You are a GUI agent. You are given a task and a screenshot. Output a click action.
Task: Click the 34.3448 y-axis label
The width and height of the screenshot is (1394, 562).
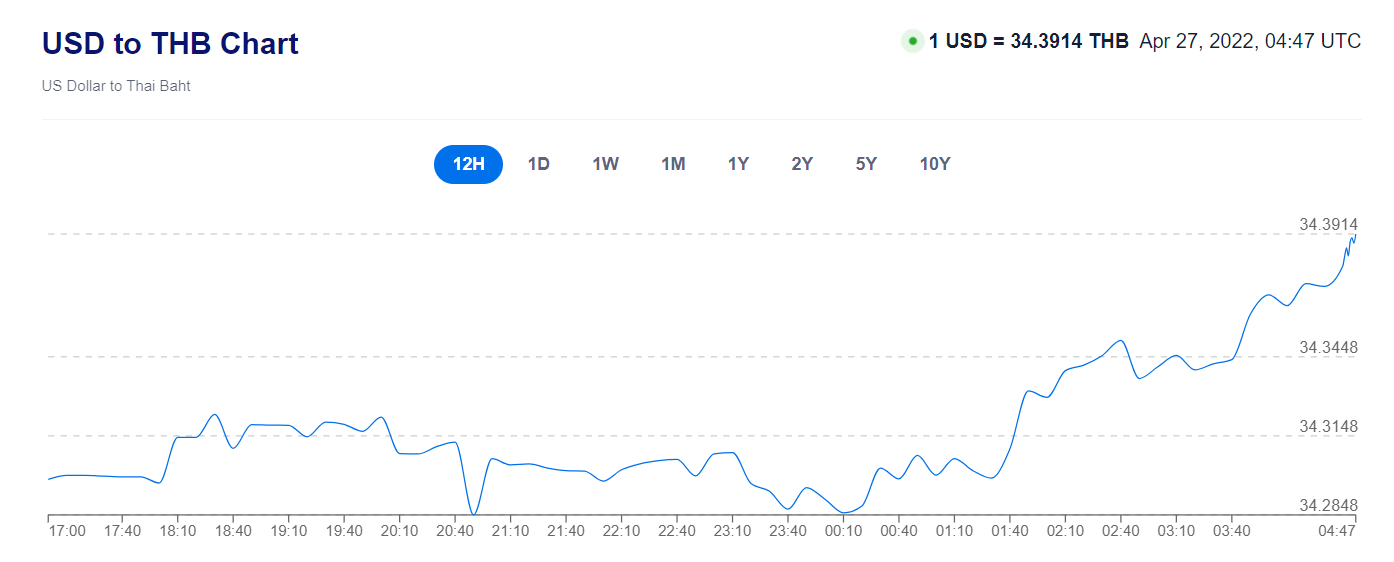click(1328, 348)
